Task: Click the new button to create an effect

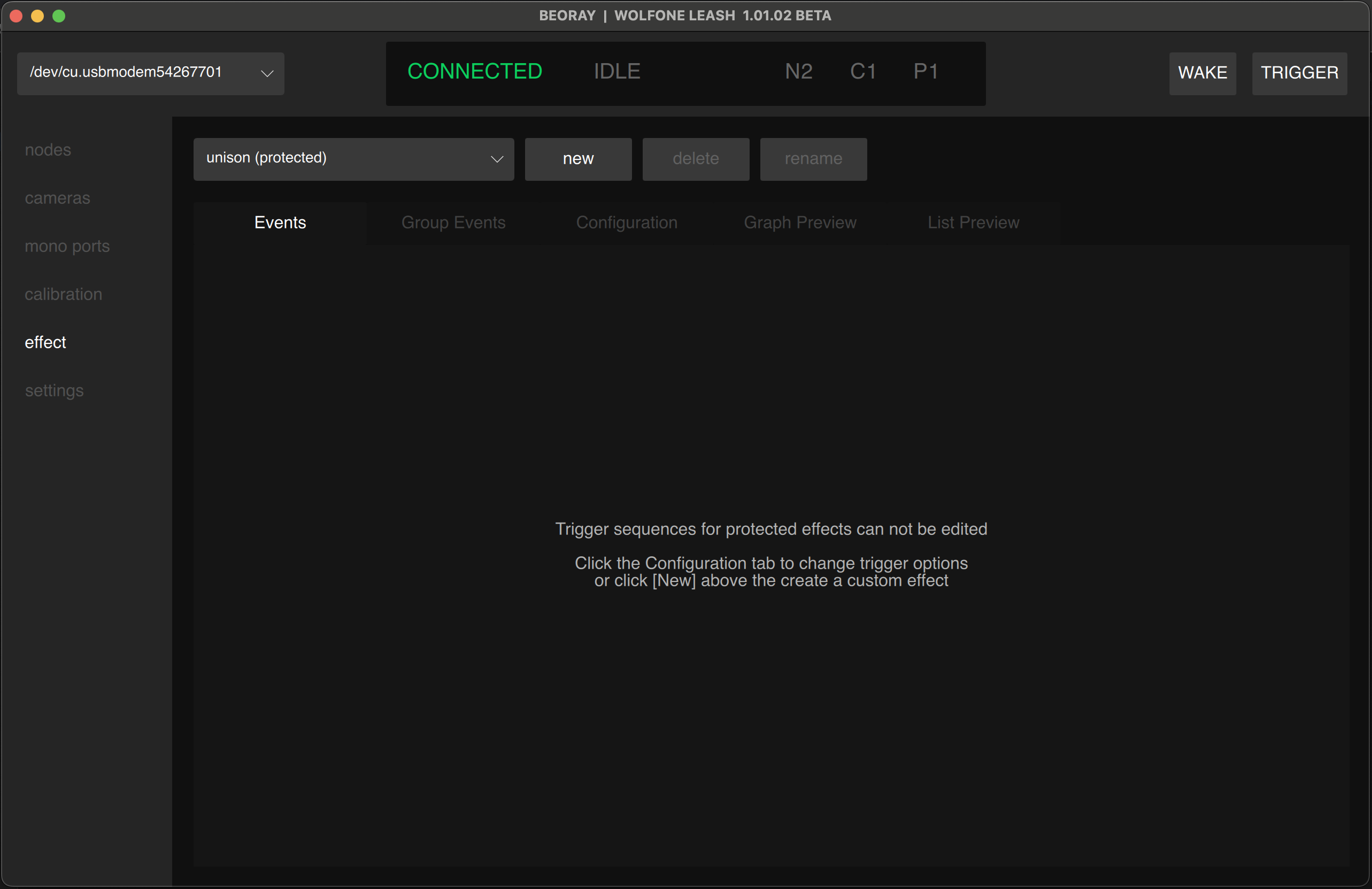Action: coord(577,159)
